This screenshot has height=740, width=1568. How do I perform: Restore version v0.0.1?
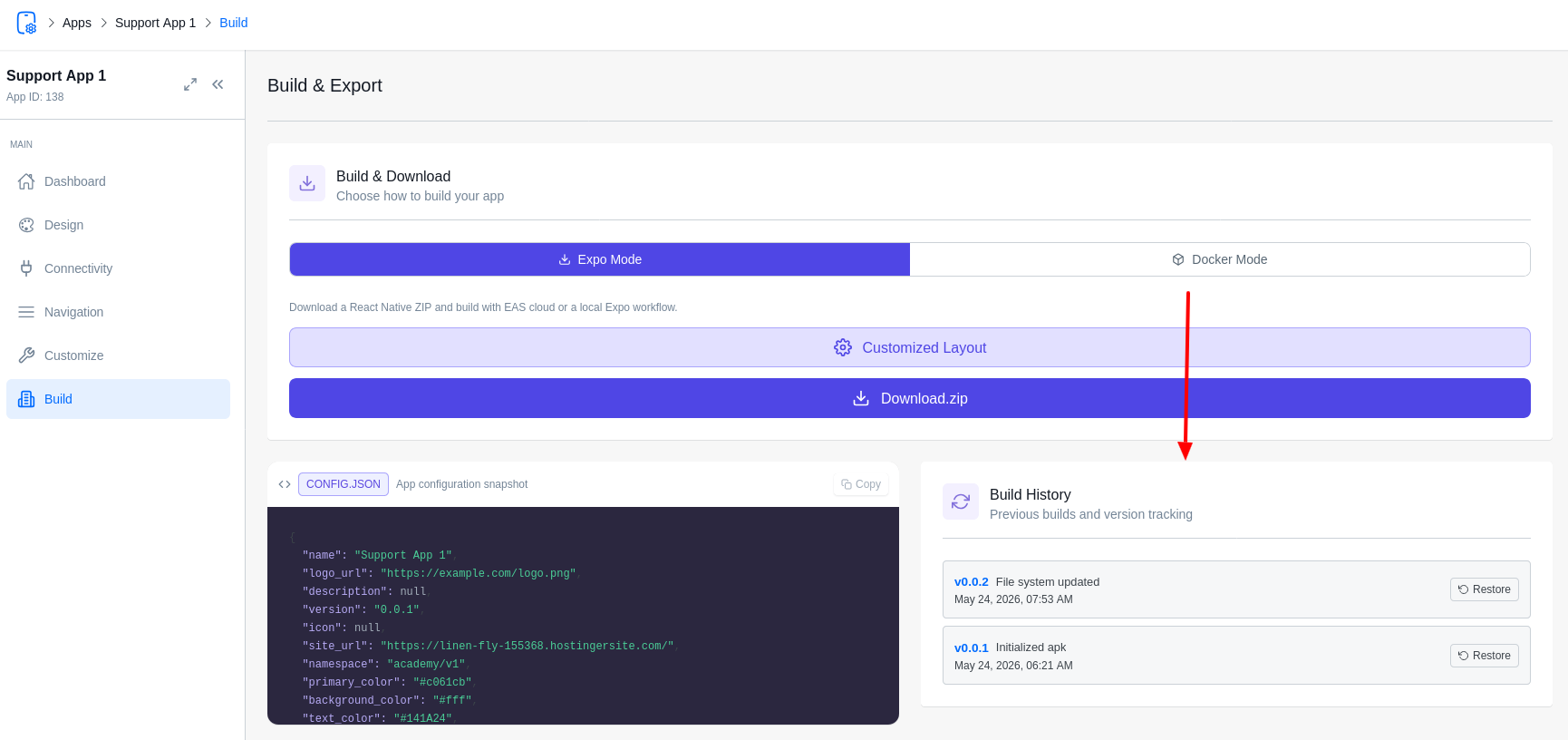click(x=1485, y=656)
